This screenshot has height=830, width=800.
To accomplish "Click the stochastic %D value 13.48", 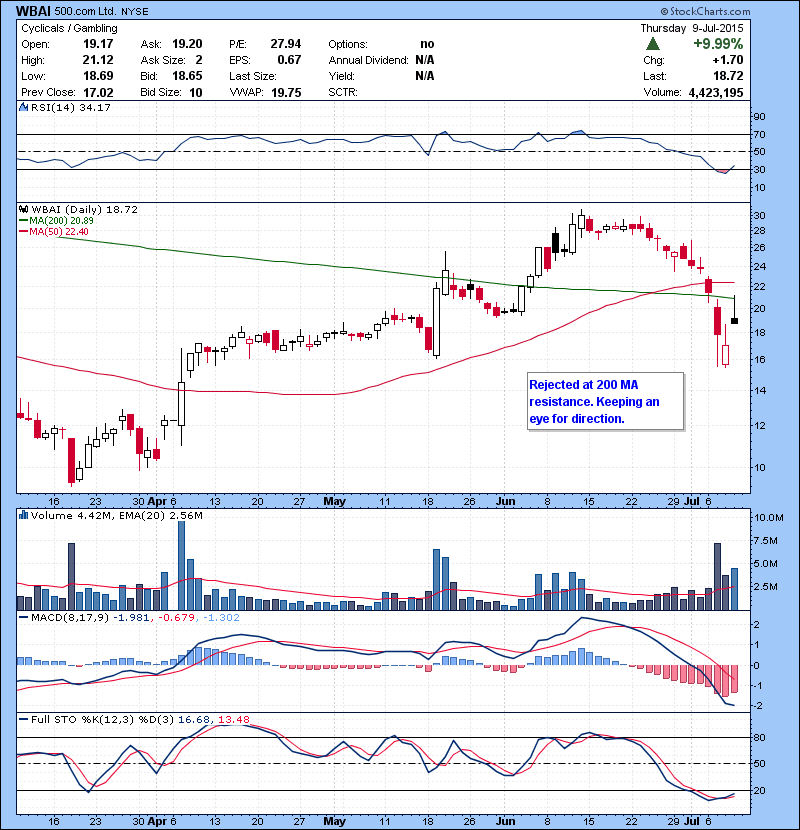I will (233, 719).
